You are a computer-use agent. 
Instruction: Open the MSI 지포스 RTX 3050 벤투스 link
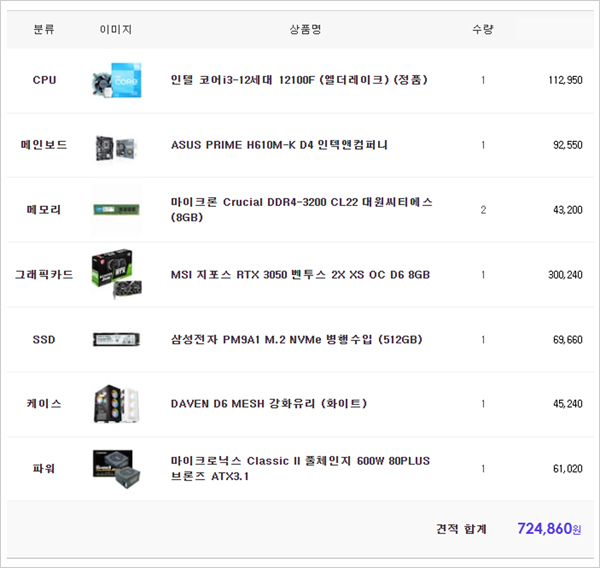click(300, 274)
